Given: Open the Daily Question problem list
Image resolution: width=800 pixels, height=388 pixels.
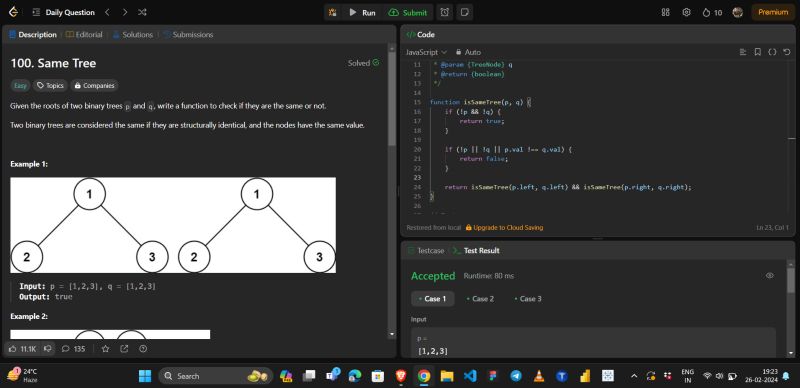Looking at the screenshot, I should (64, 12).
